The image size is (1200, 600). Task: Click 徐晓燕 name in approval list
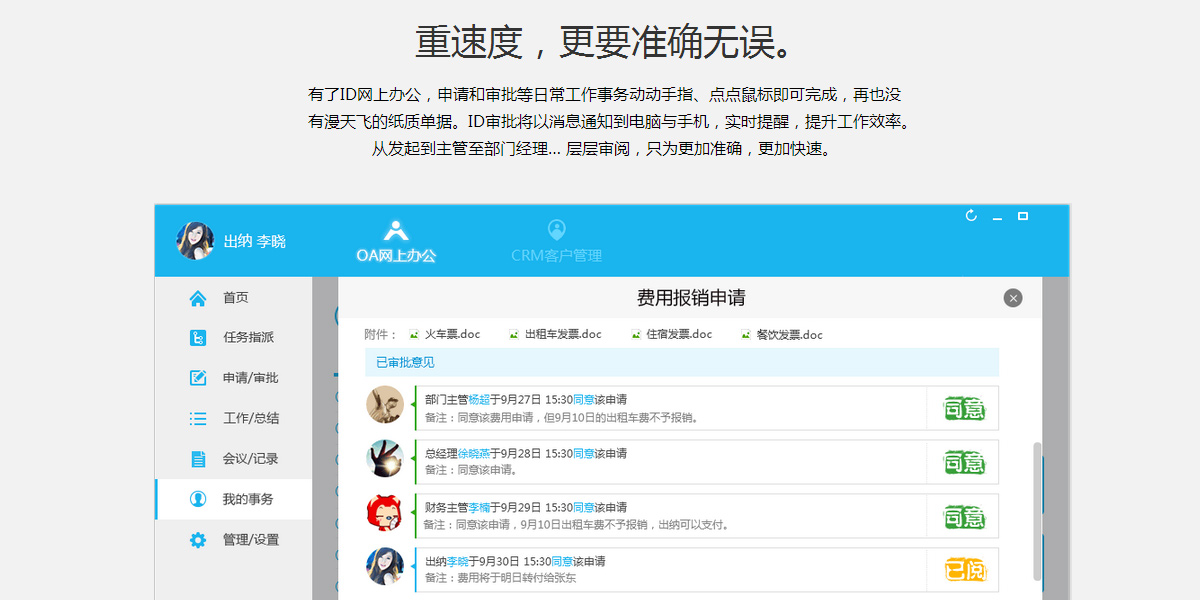click(x=473, y=453)
